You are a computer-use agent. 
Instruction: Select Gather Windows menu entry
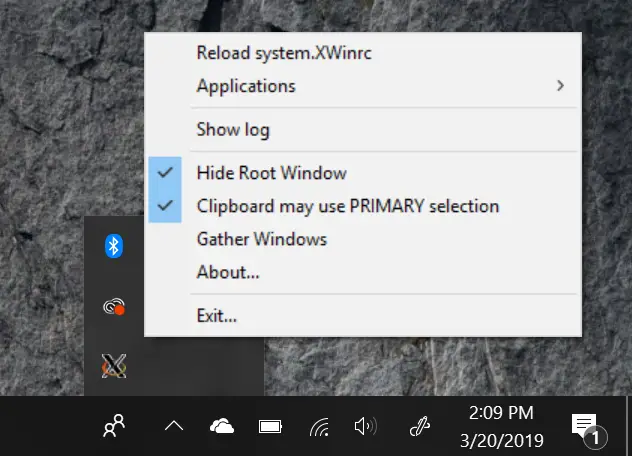[363, 239]
